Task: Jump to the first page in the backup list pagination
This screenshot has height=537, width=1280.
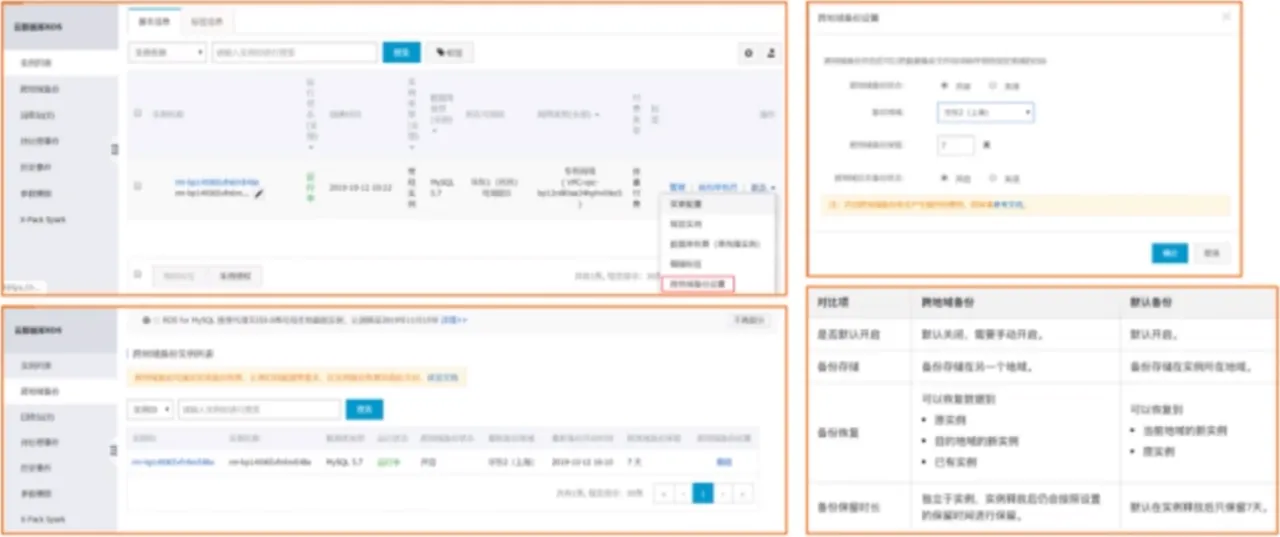Action: [x=663, y=493]
